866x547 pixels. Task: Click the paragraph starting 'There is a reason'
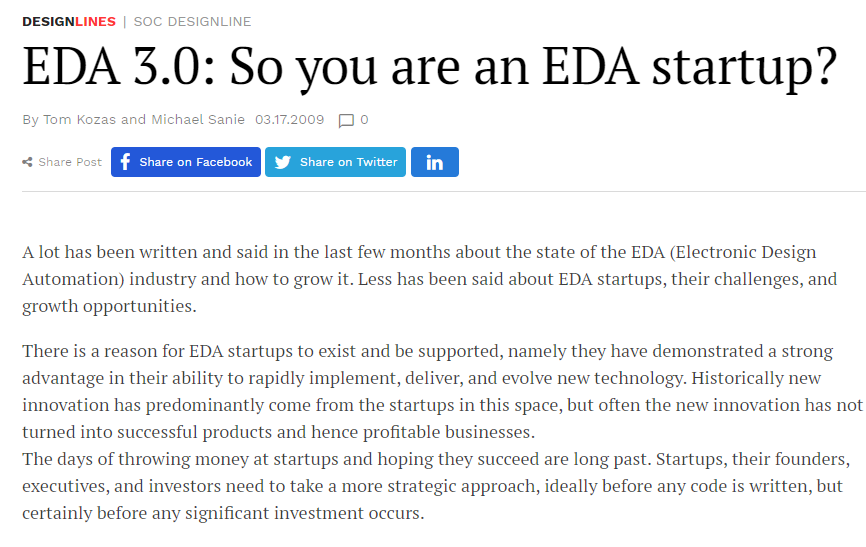[x=442, y=391]
